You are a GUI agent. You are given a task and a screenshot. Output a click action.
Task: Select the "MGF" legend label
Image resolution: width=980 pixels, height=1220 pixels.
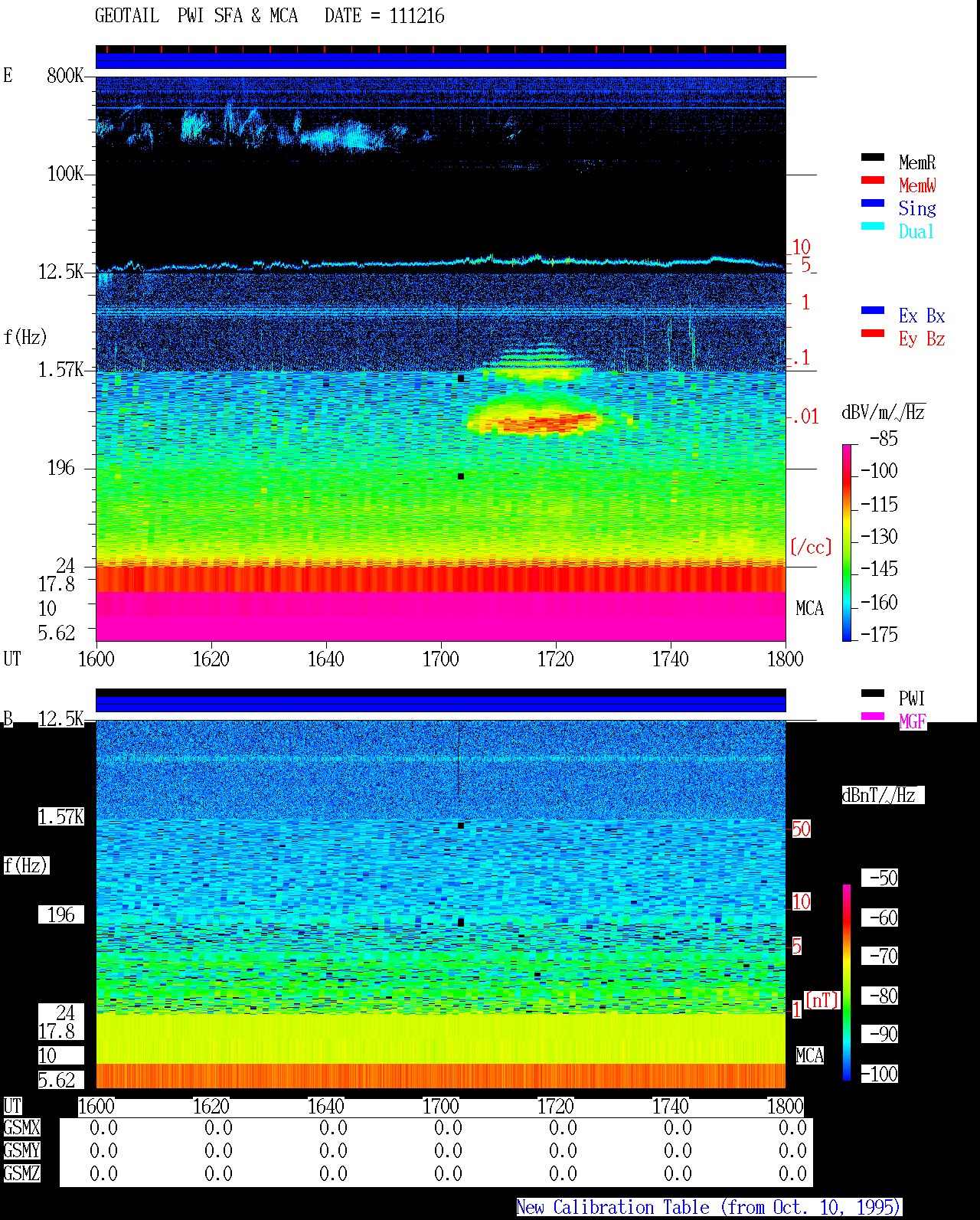click(x=912, y=721)
